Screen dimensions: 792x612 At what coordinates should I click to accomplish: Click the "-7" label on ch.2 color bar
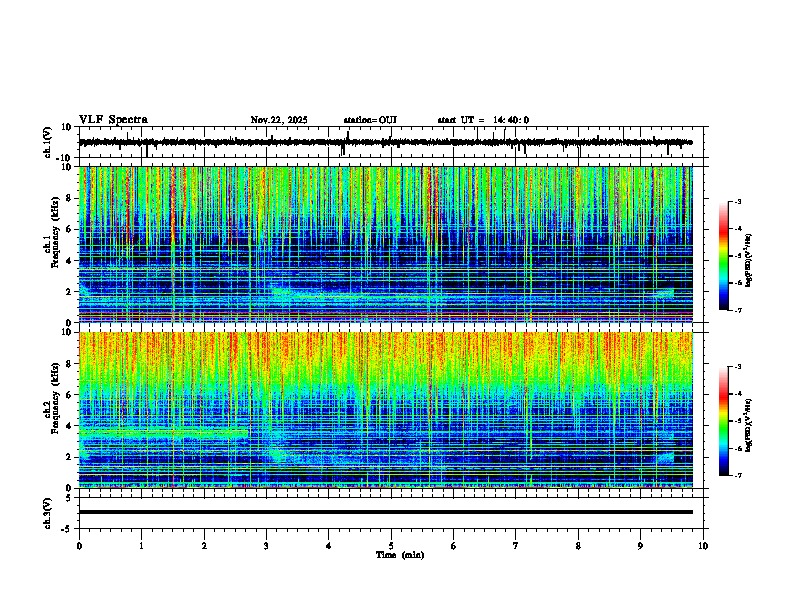point(737,476)
